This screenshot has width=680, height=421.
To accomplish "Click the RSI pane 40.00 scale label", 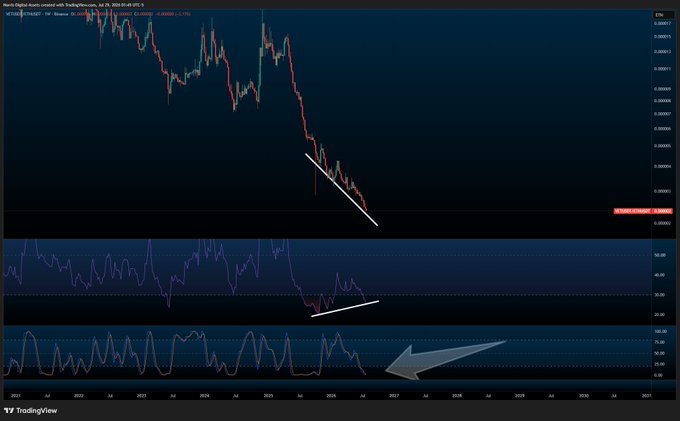I will (x=660, y=275).
